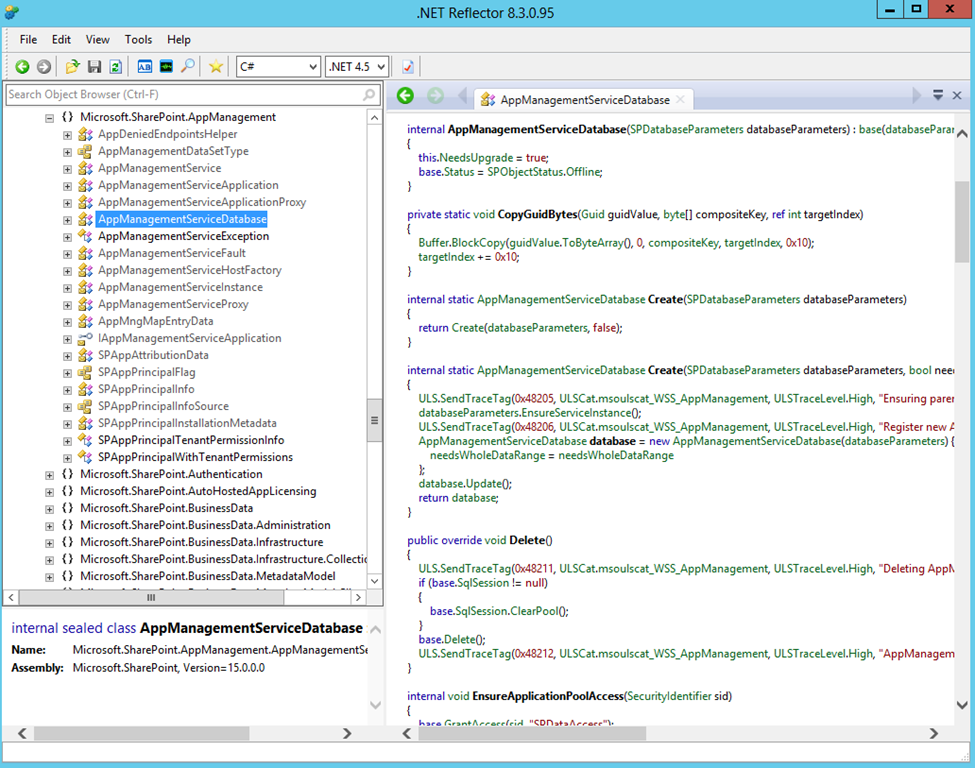Open the File menu
The height and width of the screenshot is (768, 975).
point(28,39)
